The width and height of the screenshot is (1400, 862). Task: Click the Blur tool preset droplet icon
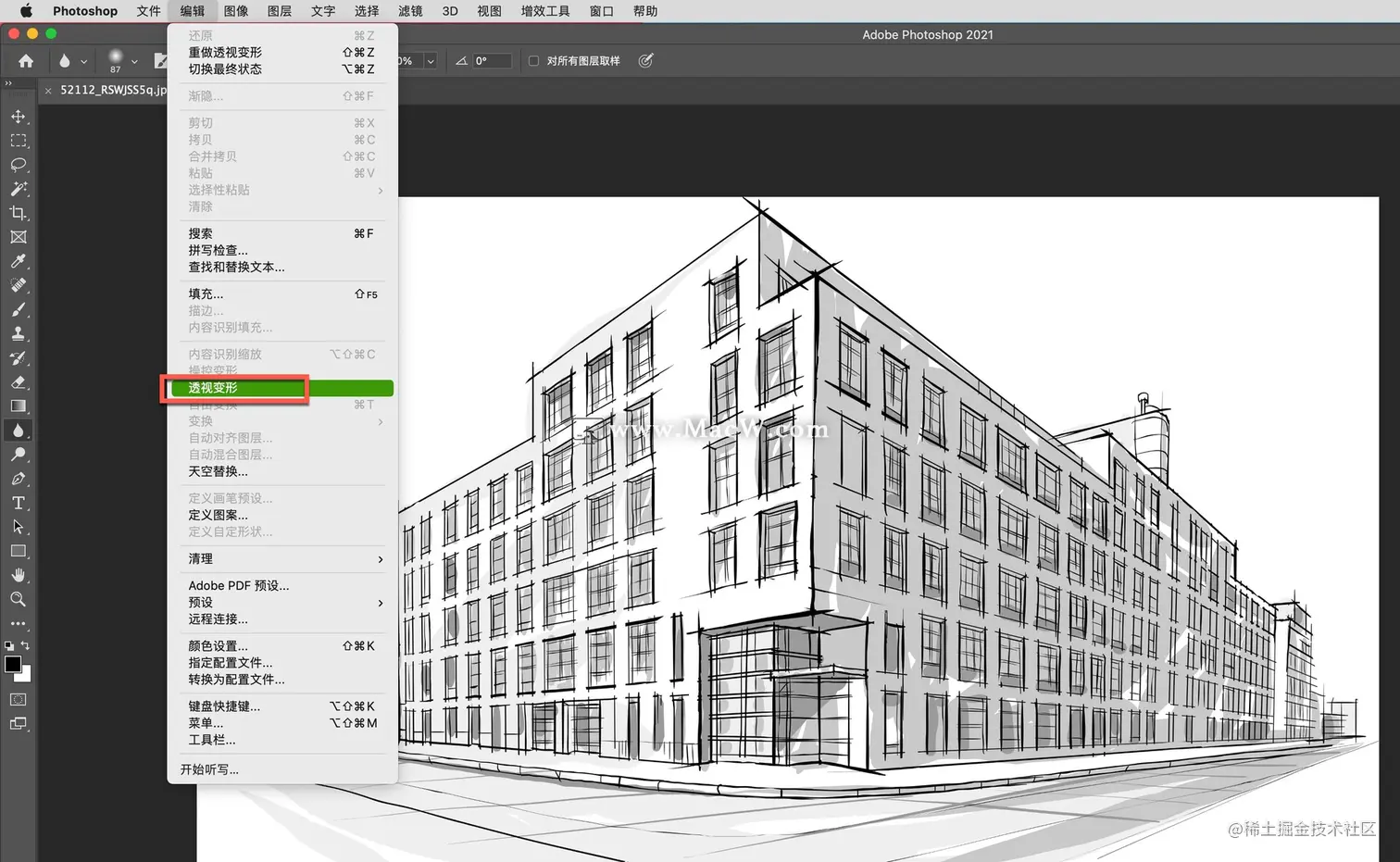tap(64, 61)
